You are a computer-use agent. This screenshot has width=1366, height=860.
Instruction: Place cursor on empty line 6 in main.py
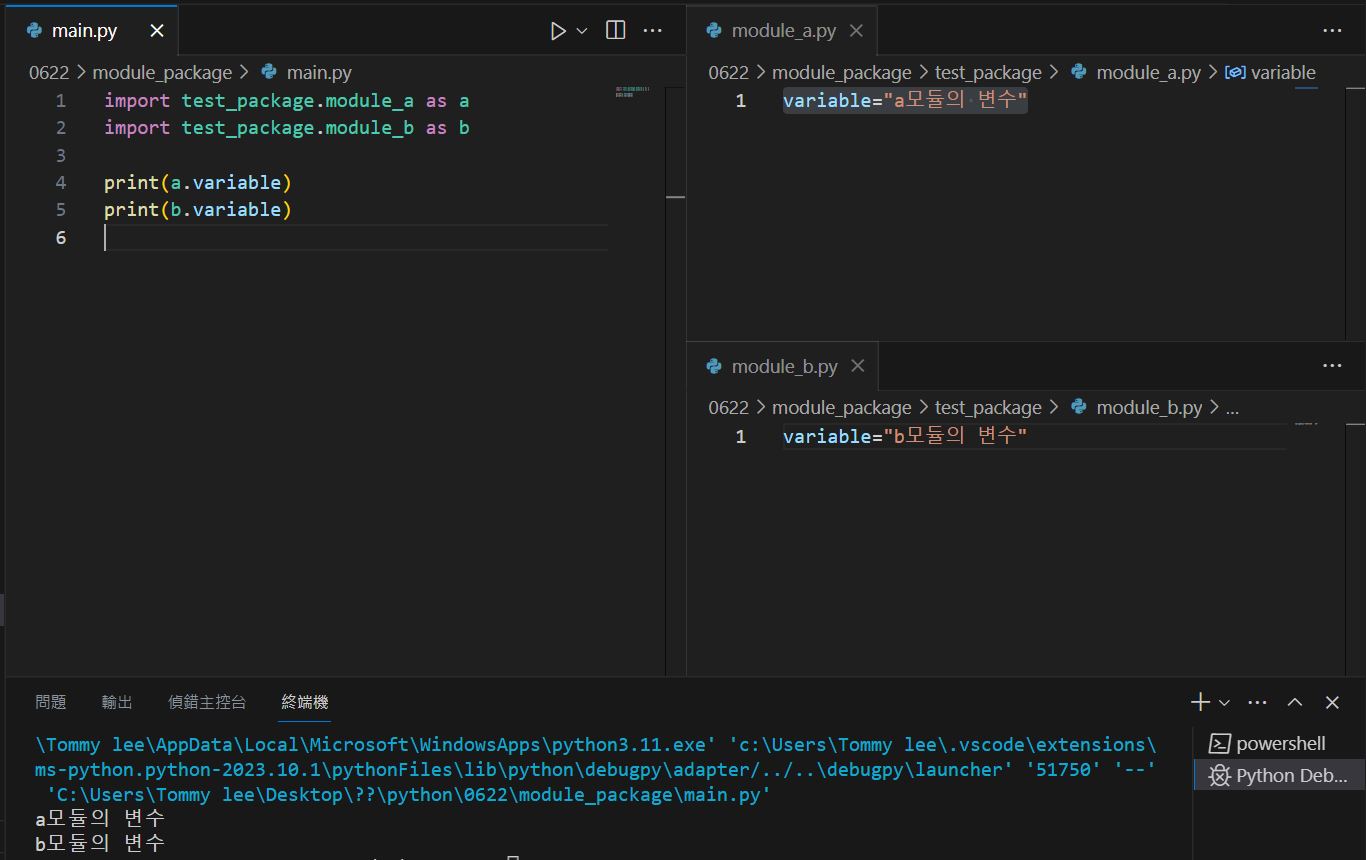[x=355, y=237]
